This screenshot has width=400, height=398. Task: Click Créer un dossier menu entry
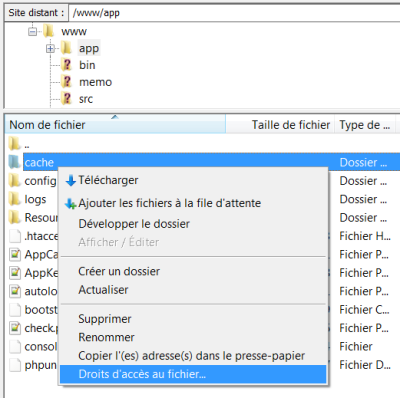[x=119, y=271]
